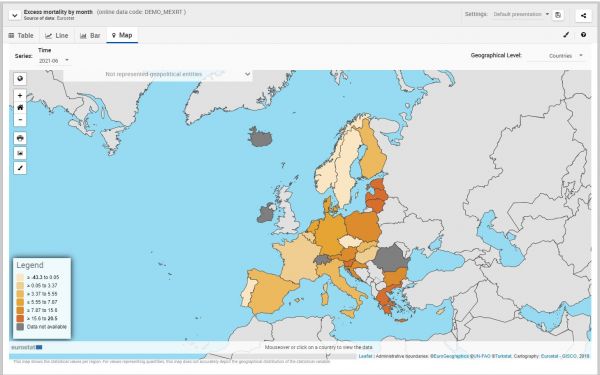Screen dimensions: 600x375
Task: Switch to the Table tab
Action: pyautogui.click(x=21, y=36)
